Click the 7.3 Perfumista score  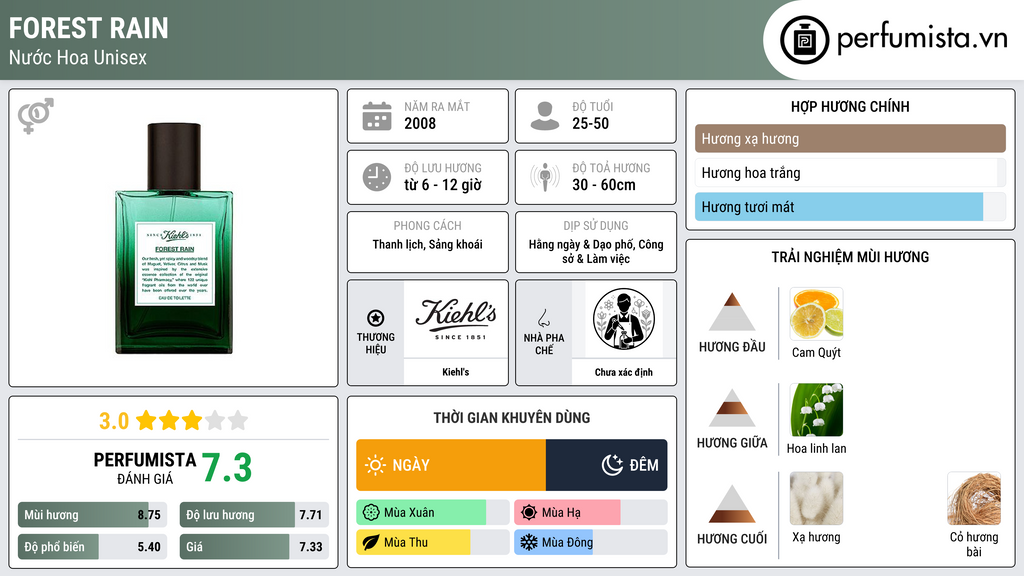click(x=227, y=468)
